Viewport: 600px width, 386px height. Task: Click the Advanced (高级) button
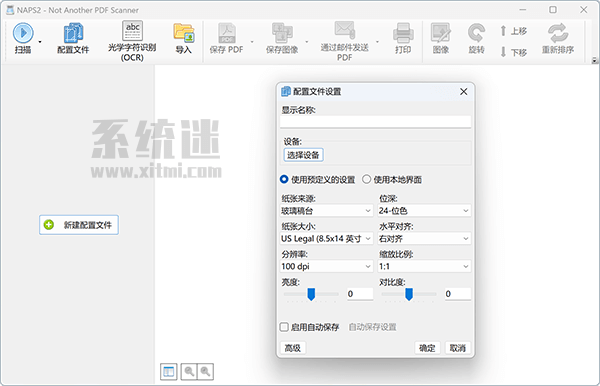[x=293, y=348]
